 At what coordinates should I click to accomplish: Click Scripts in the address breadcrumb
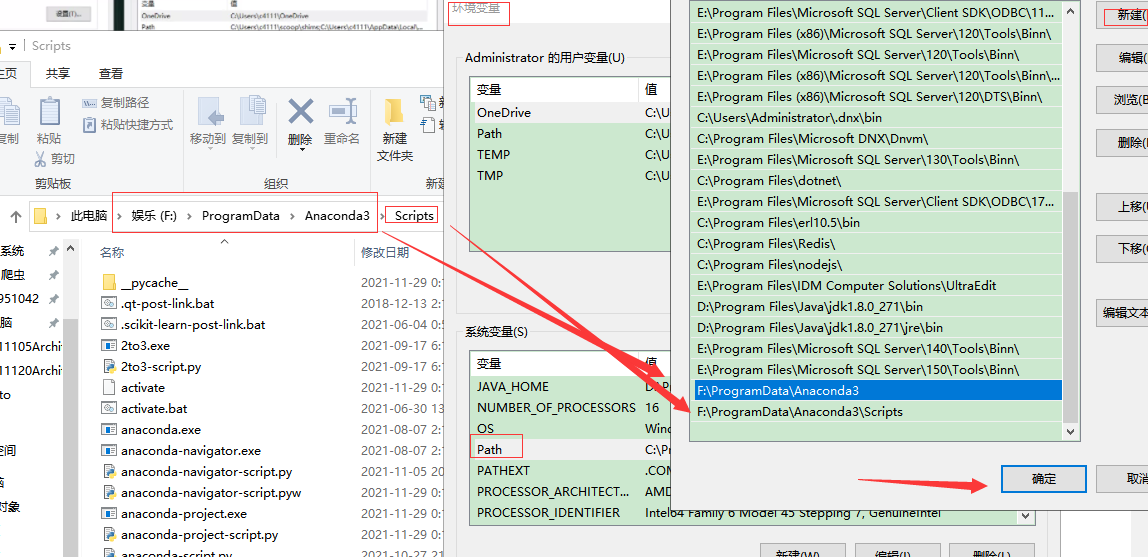[415, 215]
